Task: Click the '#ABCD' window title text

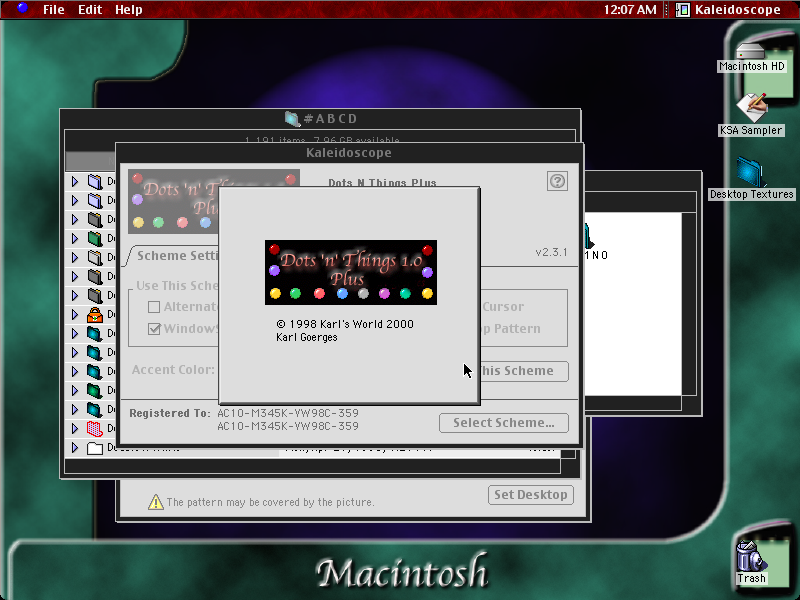Action: [330, 119]
